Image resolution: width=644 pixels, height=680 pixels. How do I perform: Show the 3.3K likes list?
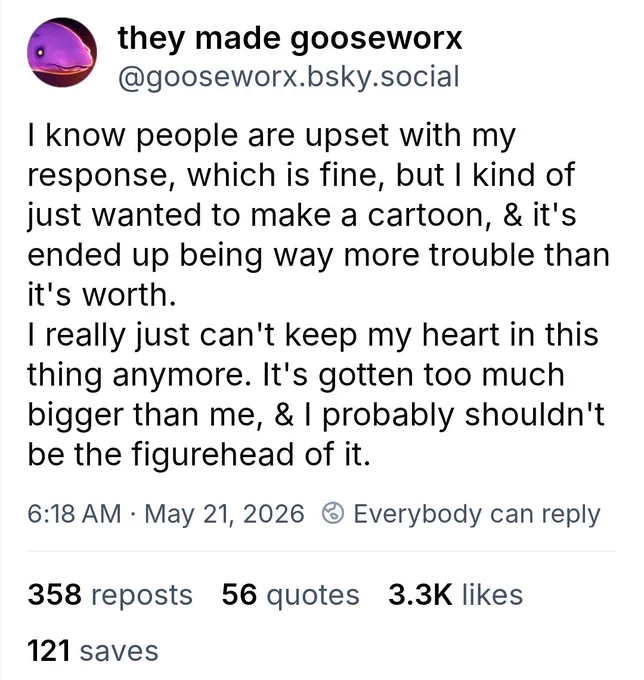coord(455,595)
